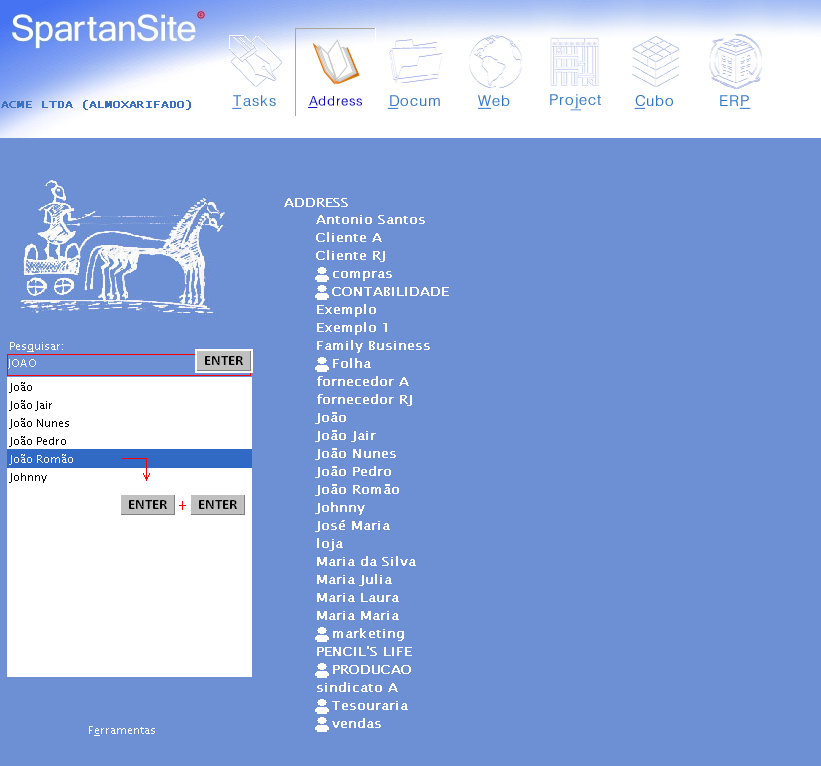Select João Nunes in search results list
Screen dimensions: 821x766
[x=129, y=423]
